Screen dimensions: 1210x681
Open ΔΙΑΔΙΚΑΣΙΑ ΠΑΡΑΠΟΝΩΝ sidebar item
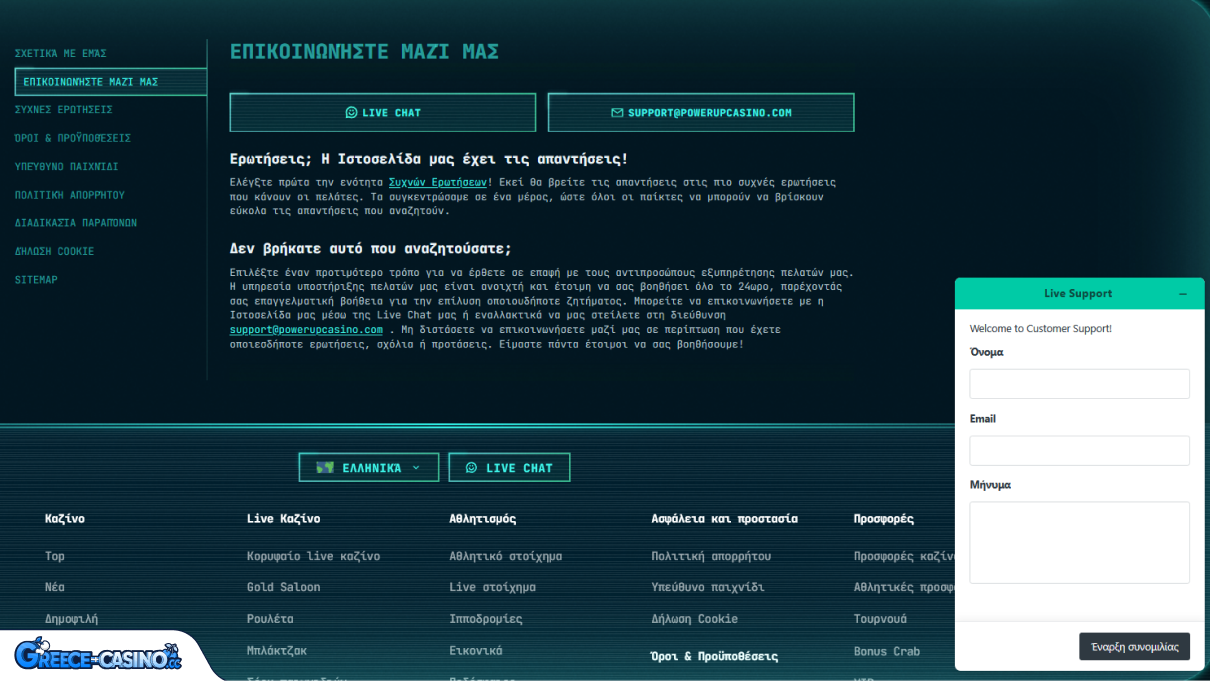[76, 223]
